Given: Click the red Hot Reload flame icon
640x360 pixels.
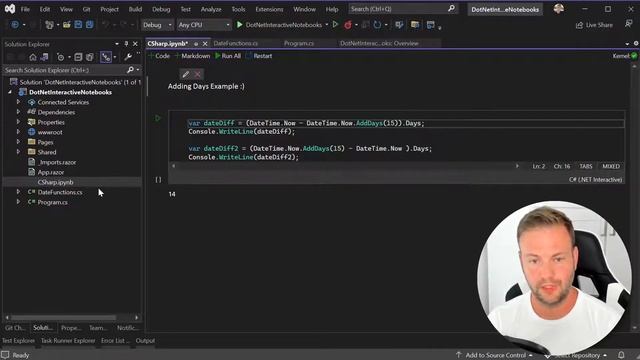Looking at the screenshot, I should tap(348, 25).
